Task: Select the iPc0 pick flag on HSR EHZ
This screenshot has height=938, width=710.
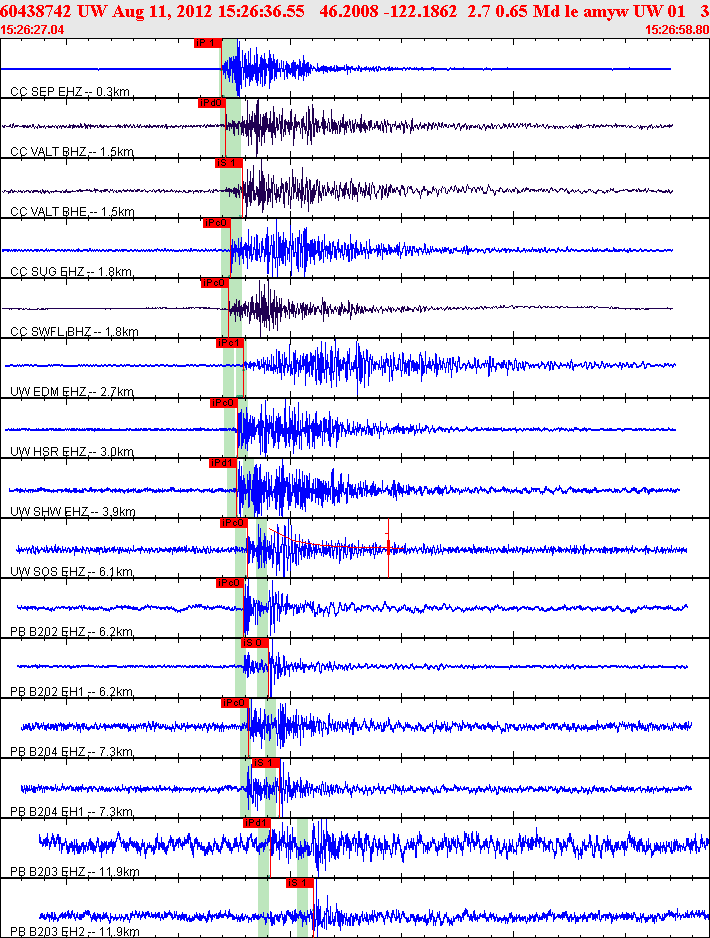Action: click(x=224, y=403)
